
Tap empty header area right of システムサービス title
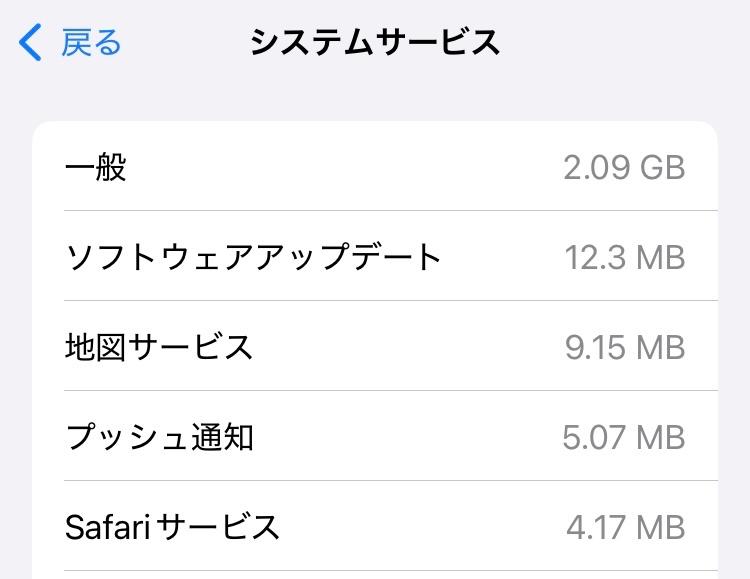(620, 43)
